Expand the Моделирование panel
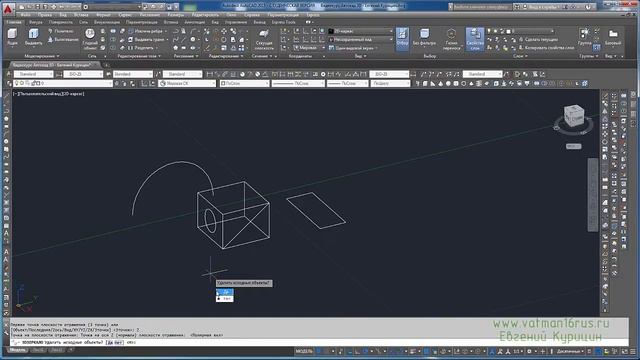The image size is (640, 360). [42, 56]
